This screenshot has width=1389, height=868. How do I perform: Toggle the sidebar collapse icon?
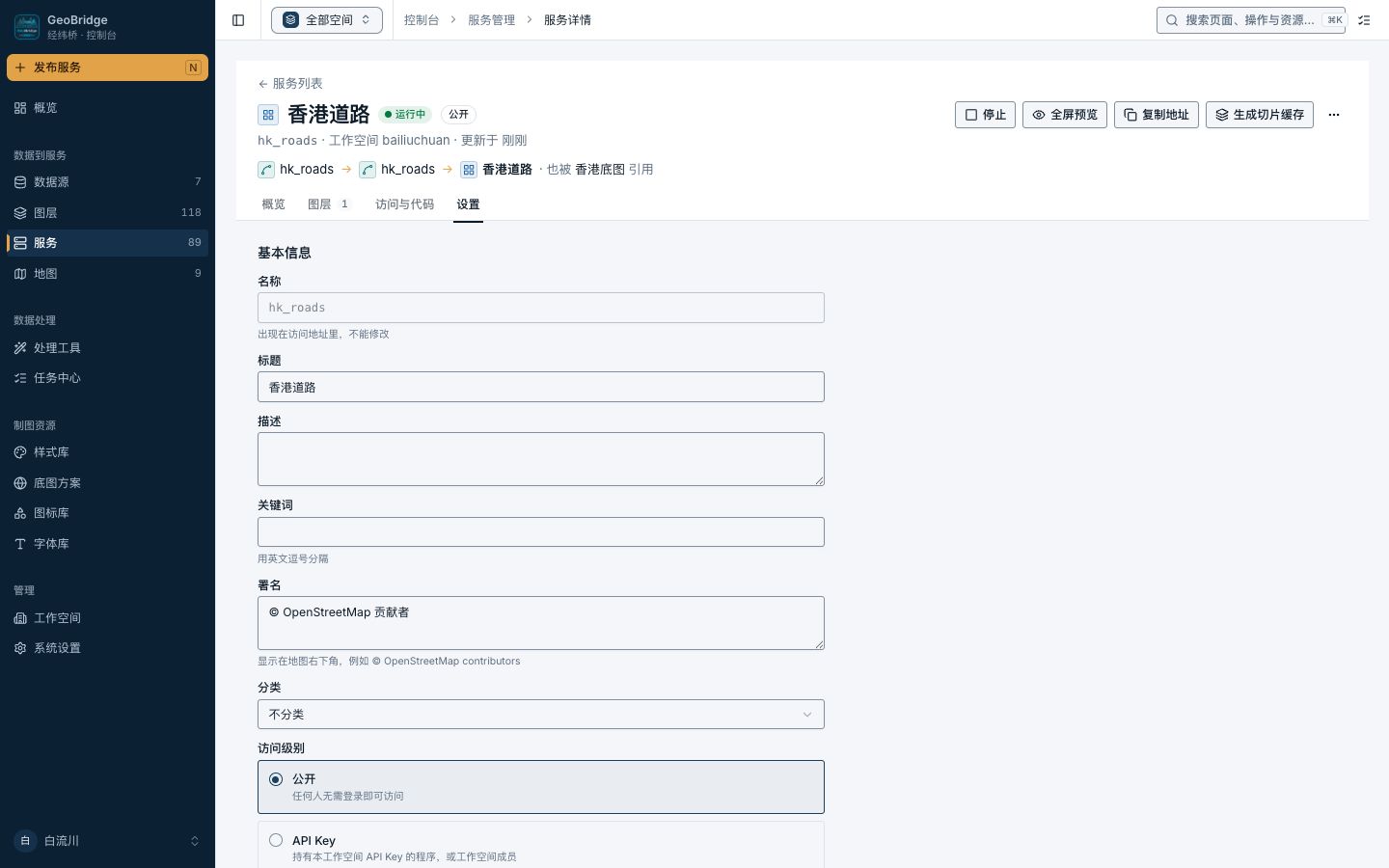pyautogui.click(x=238, y=20)
